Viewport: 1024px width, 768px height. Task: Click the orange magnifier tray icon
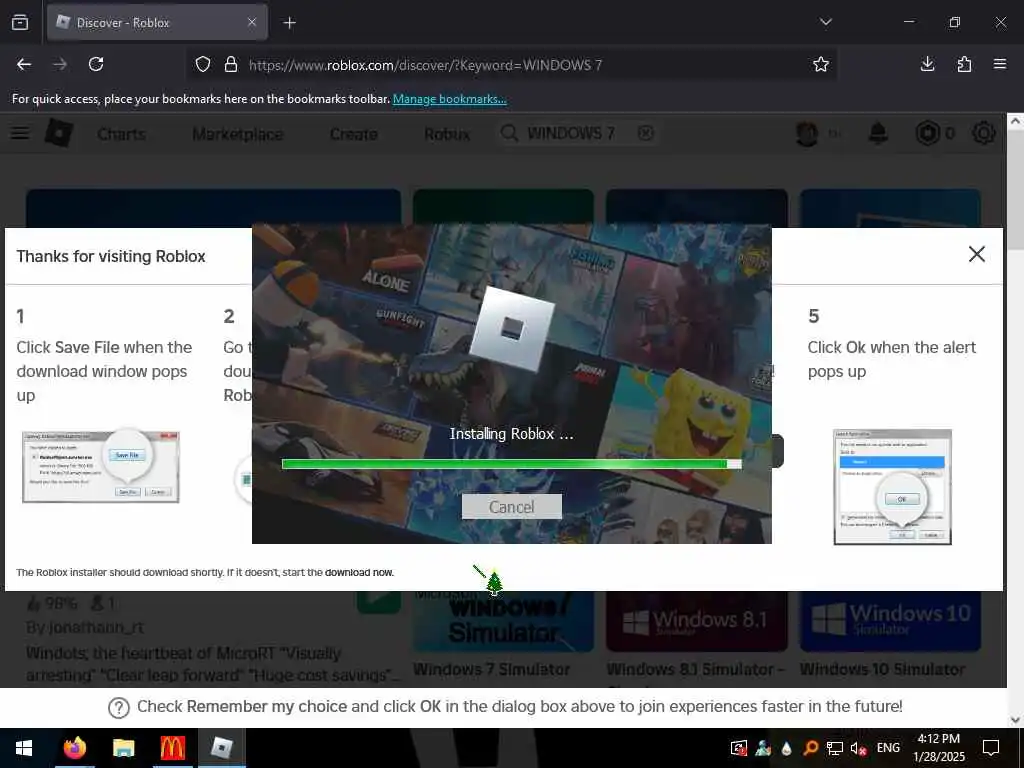(x=810, y=748)
